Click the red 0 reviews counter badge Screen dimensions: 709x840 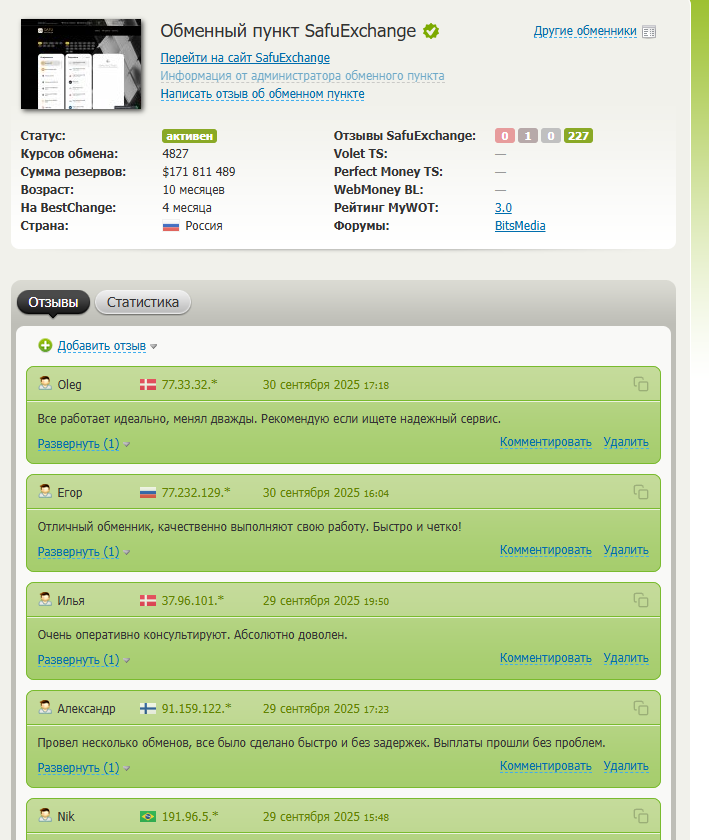click(x=505, y=136)
